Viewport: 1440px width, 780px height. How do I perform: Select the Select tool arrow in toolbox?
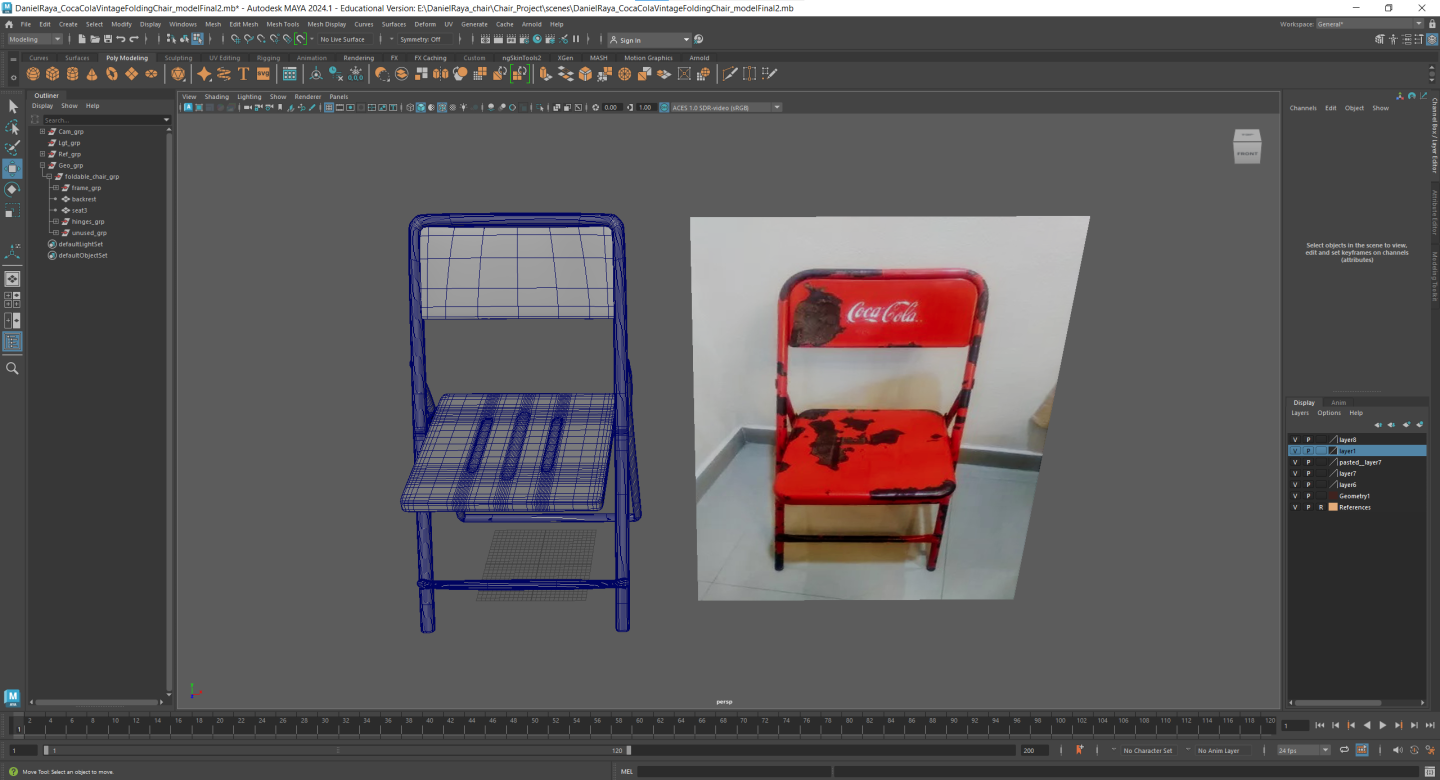[x=12, y=106]
